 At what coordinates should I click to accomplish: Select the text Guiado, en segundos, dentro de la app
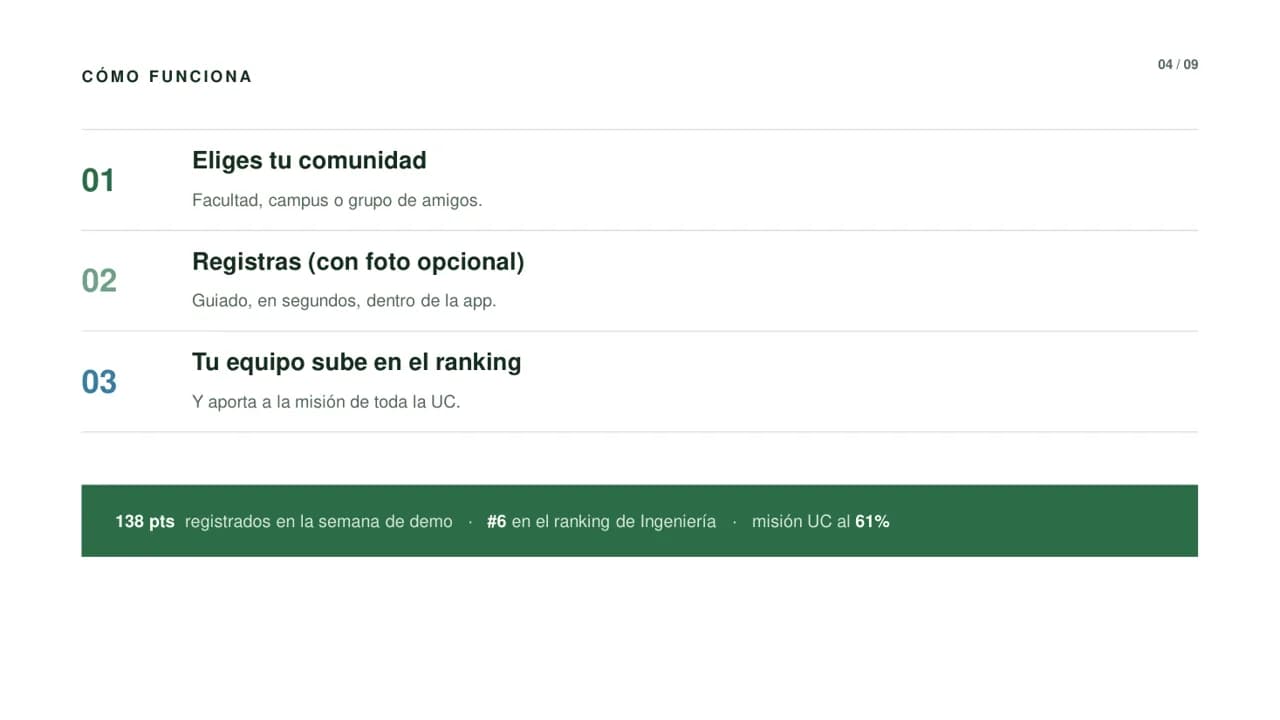pyautogui.click(x=344, y=300)
